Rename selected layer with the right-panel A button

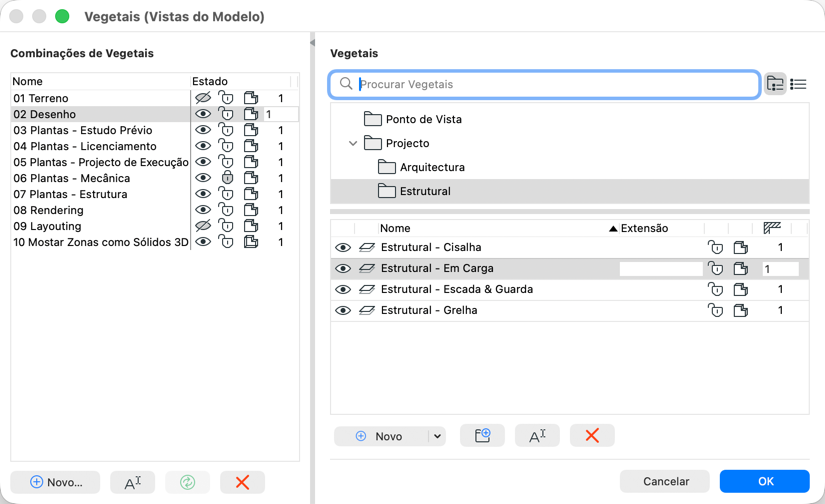[537, 436]
